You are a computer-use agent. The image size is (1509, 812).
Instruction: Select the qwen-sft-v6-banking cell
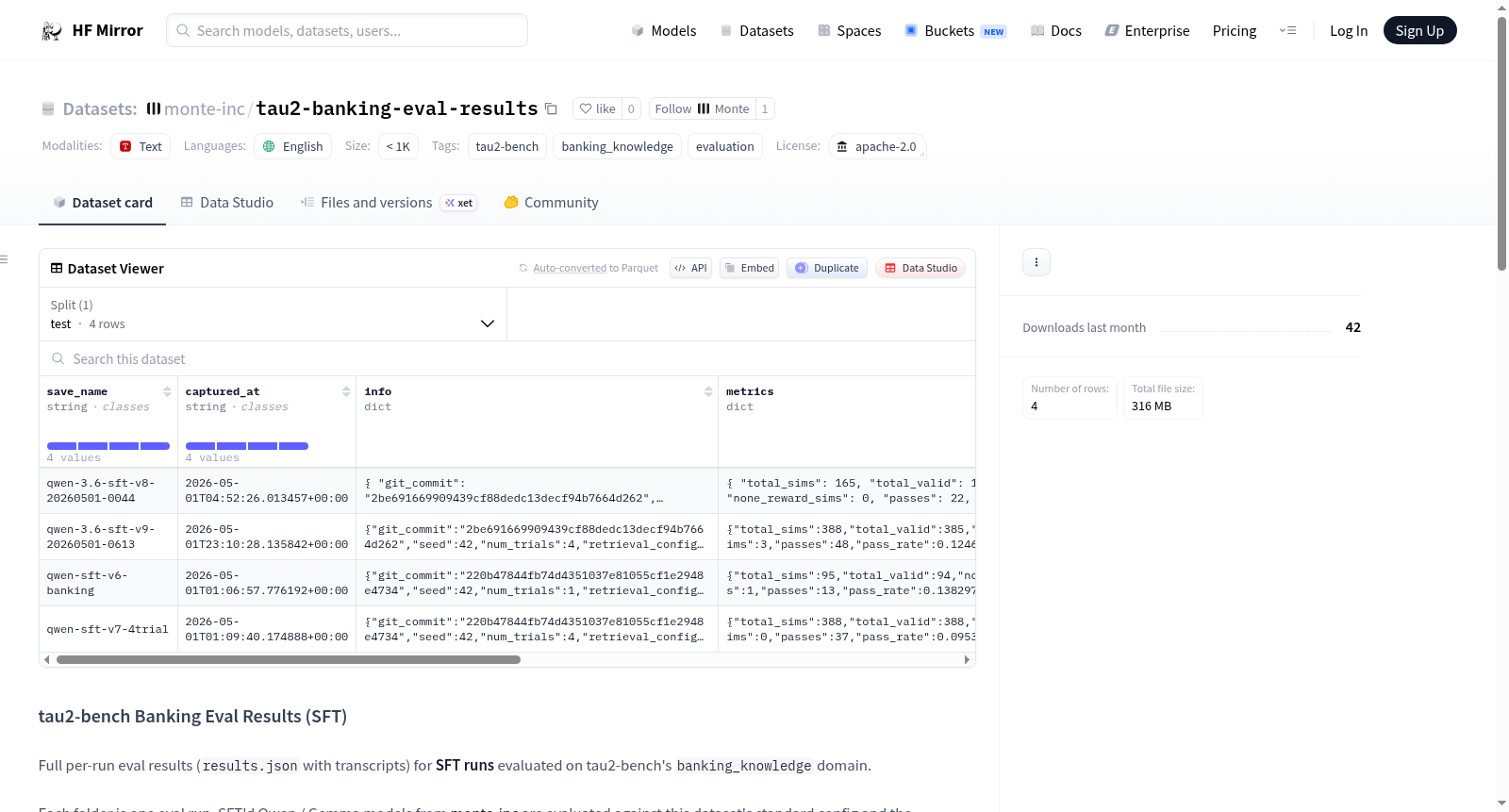point(108,584)
